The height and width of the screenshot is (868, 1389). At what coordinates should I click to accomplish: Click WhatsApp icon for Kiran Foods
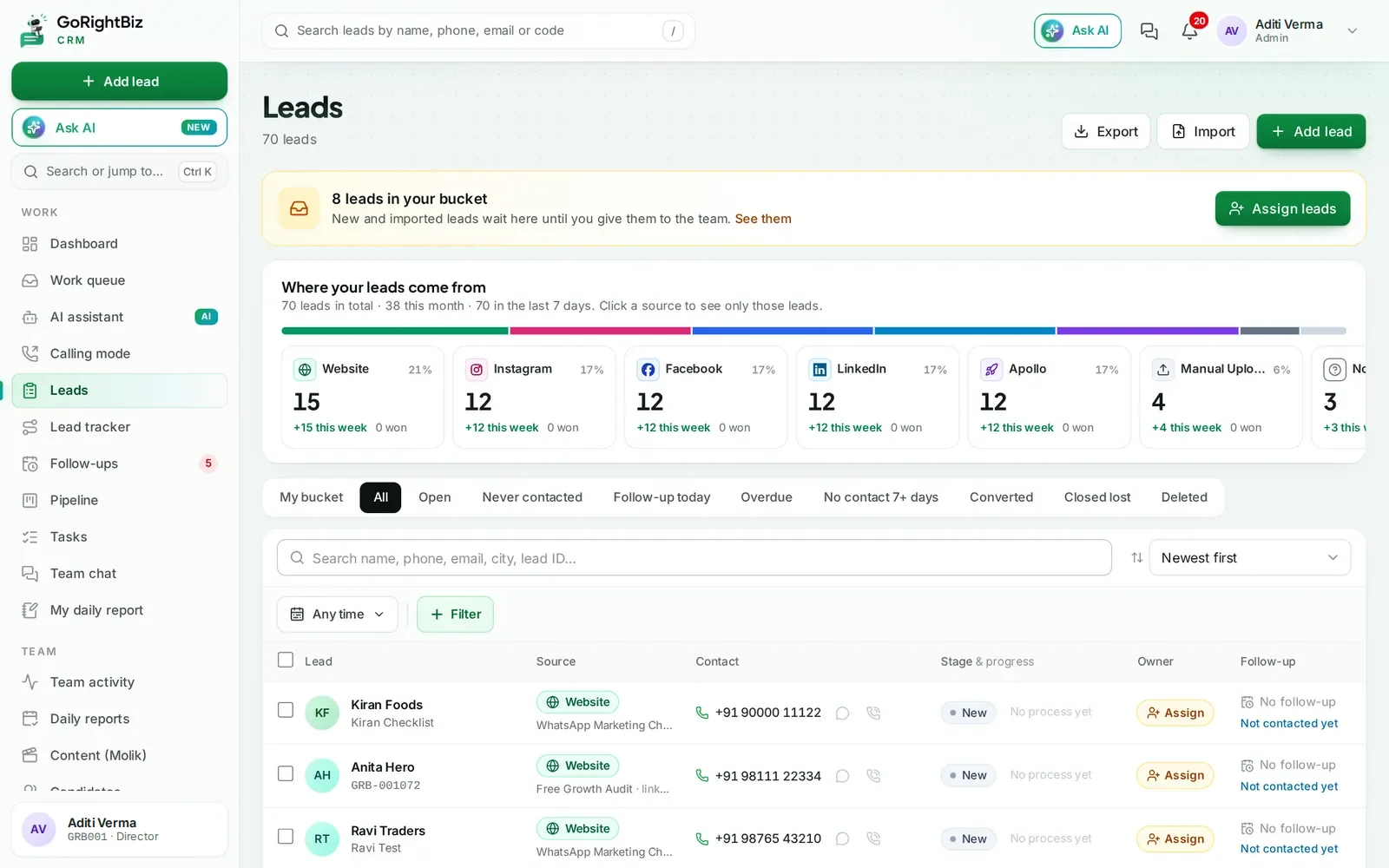tap(842, 713)
